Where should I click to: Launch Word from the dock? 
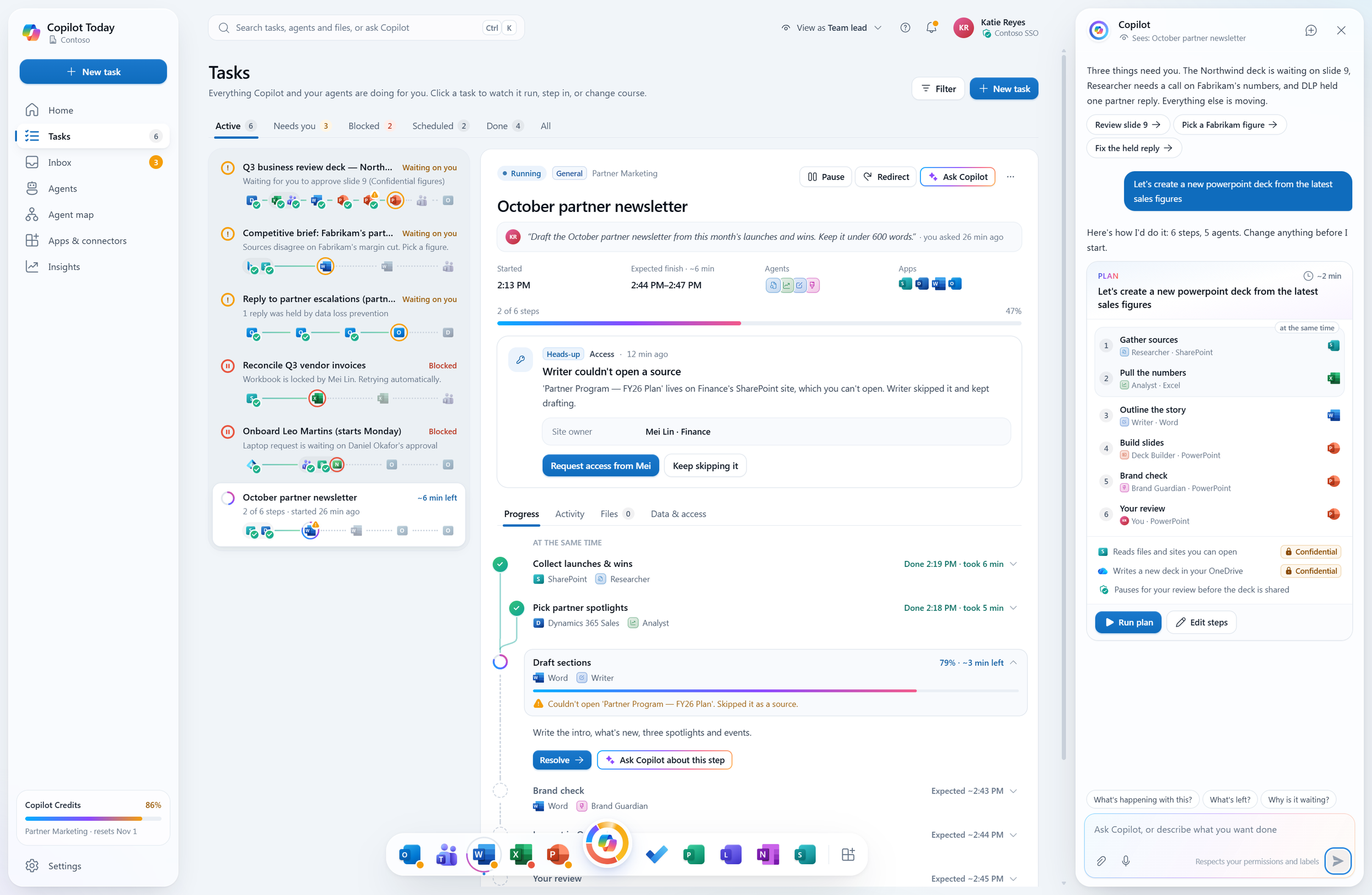(x=483, y=854)
